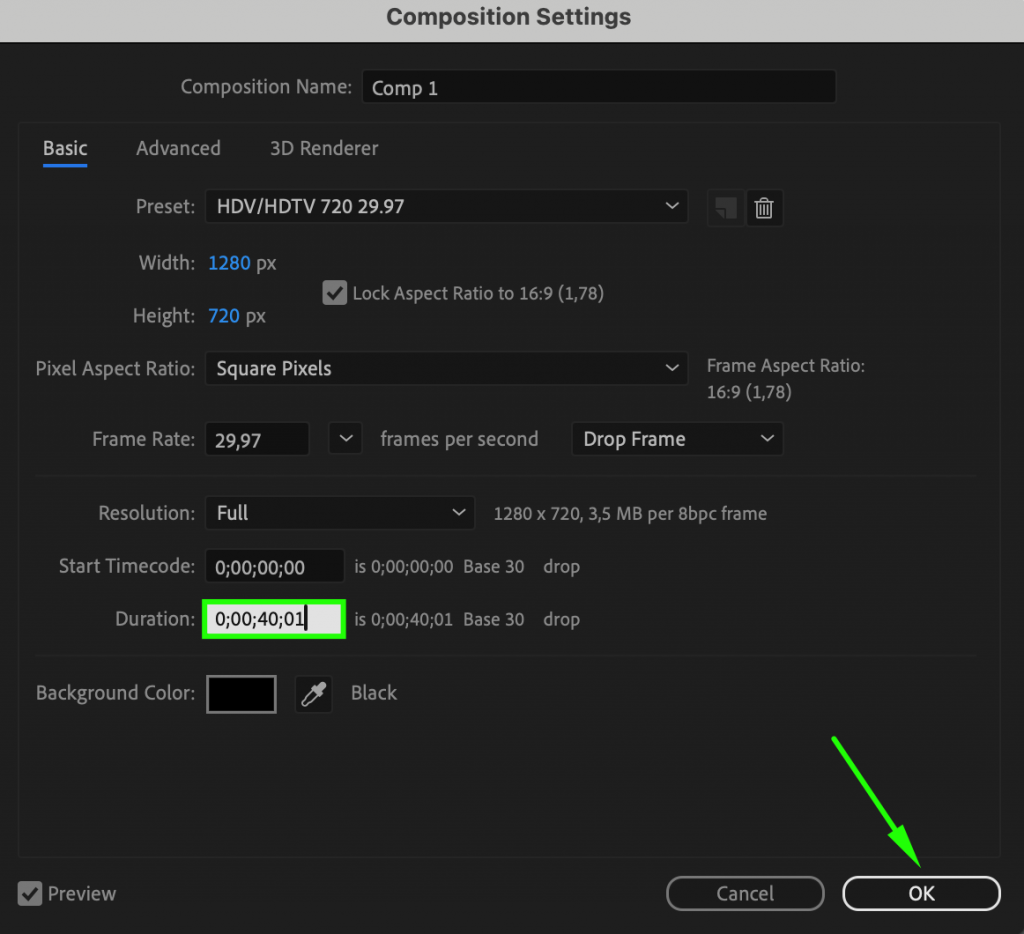Click the Duration timecode field
This screenshot has height=934, width=1024.
[273, 618]
